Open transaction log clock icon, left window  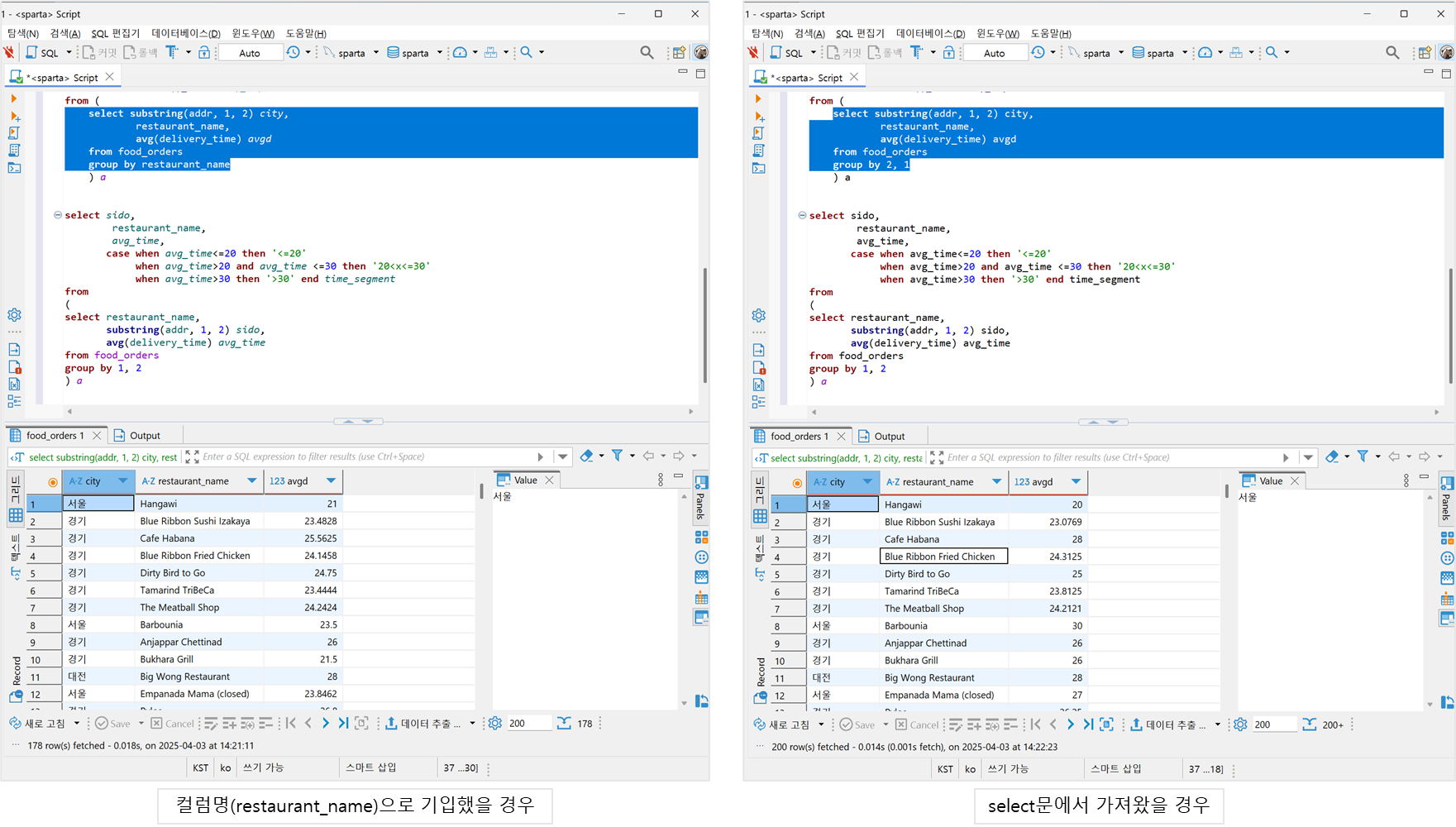tap(294, 52)
